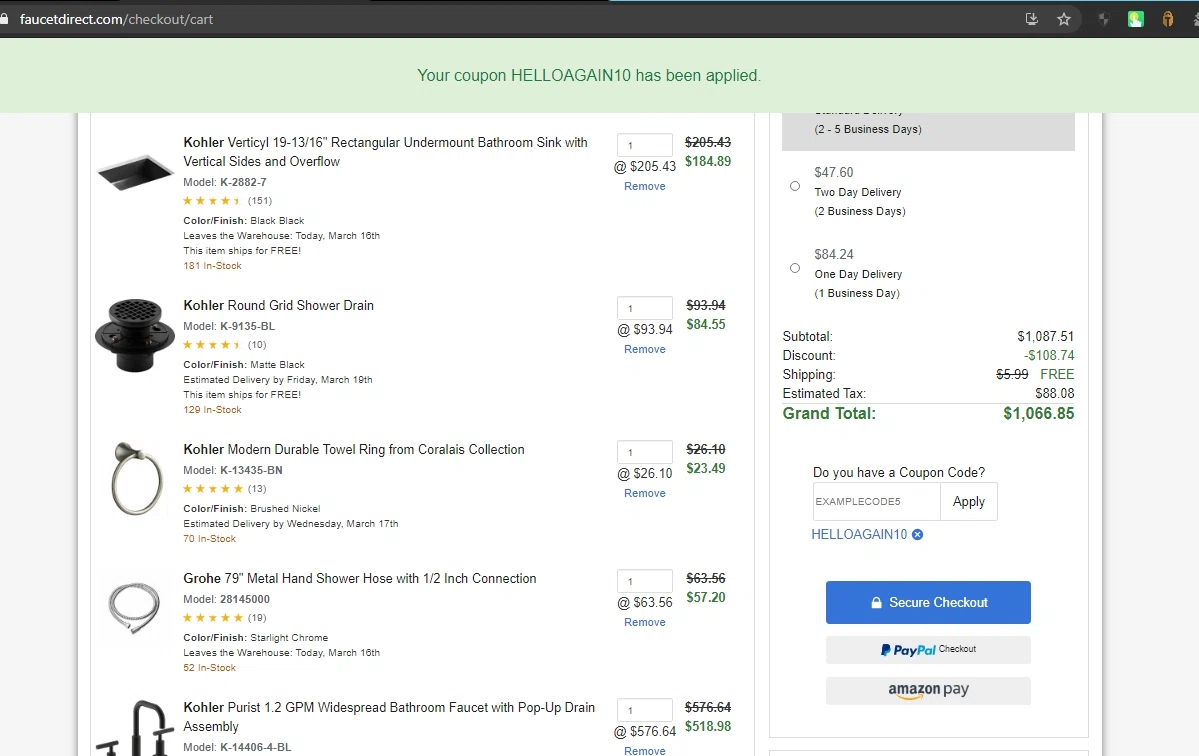Click quantity field for Verticyl sink

[645, 144]
